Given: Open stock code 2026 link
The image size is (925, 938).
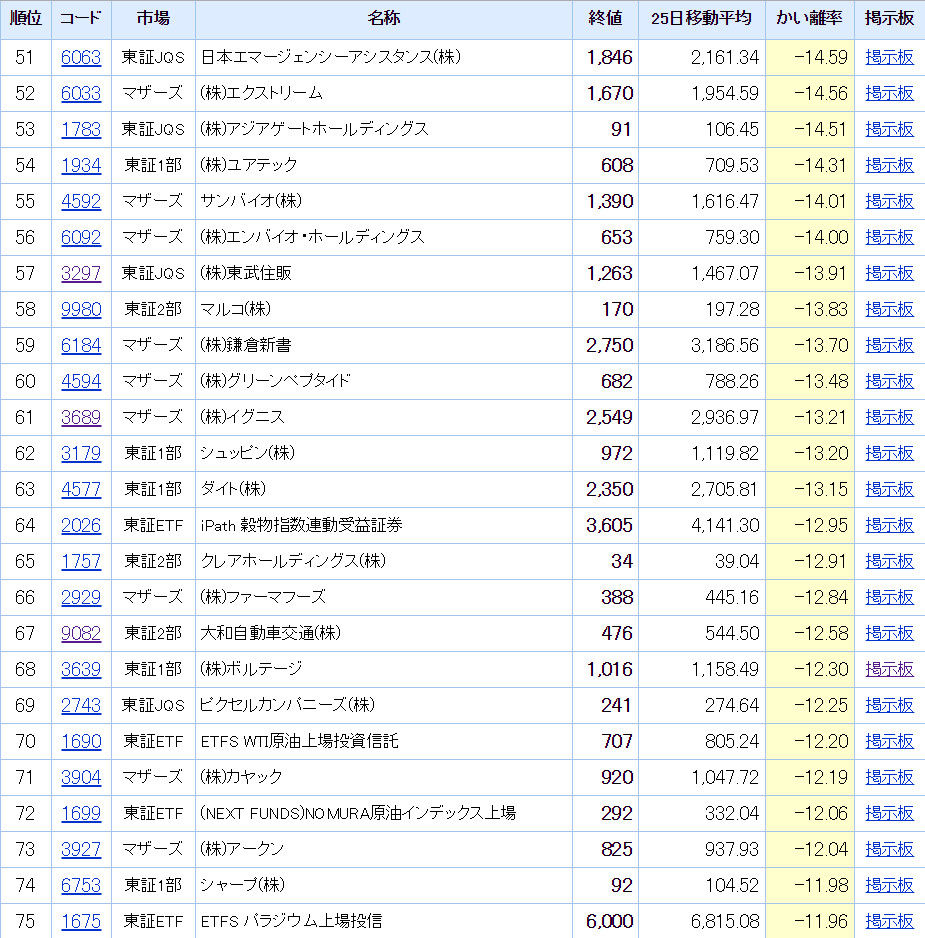Looking at the screenshot, I should pyautogui.click(x=81, y=525).
